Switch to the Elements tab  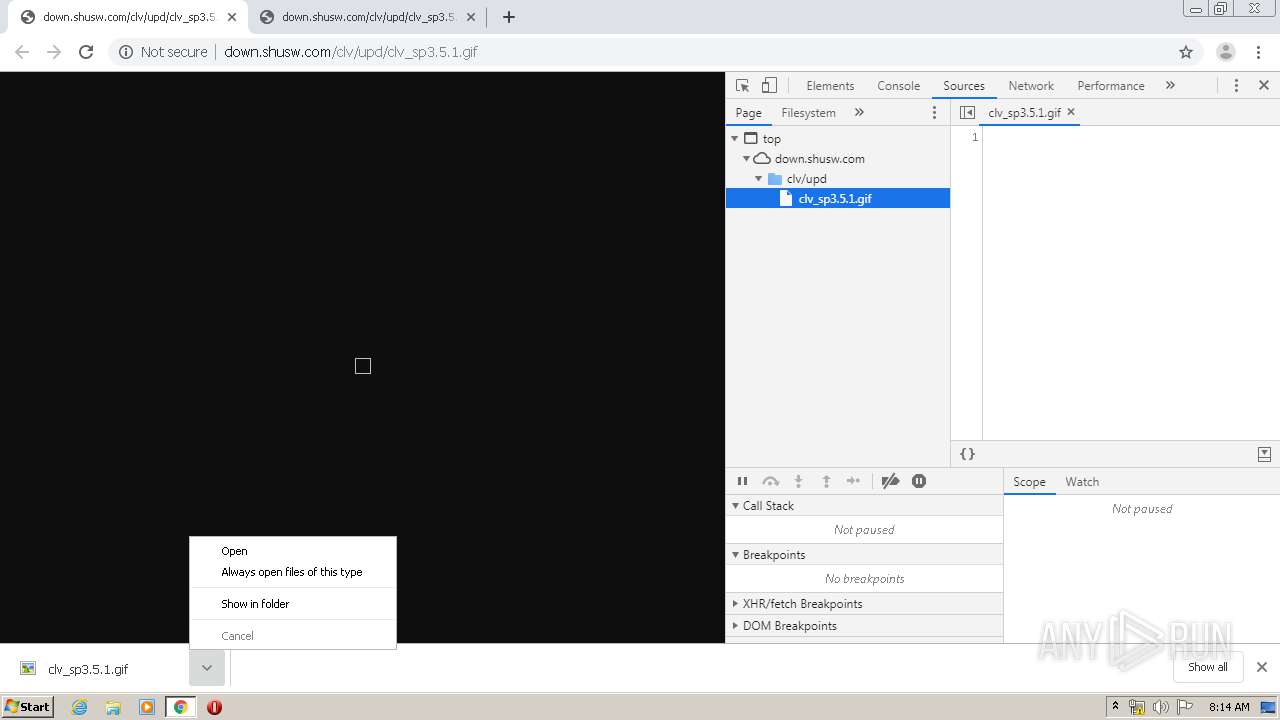click(830, 86)
